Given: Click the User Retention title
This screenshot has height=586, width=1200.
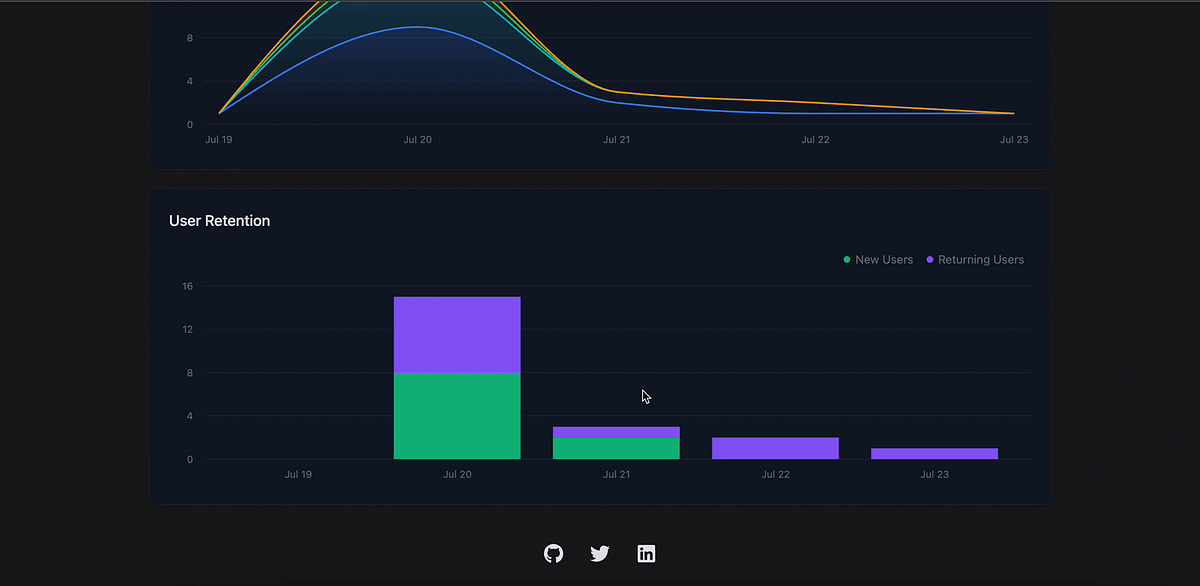Looking at the screenshot, I should (x=219, y=220).
